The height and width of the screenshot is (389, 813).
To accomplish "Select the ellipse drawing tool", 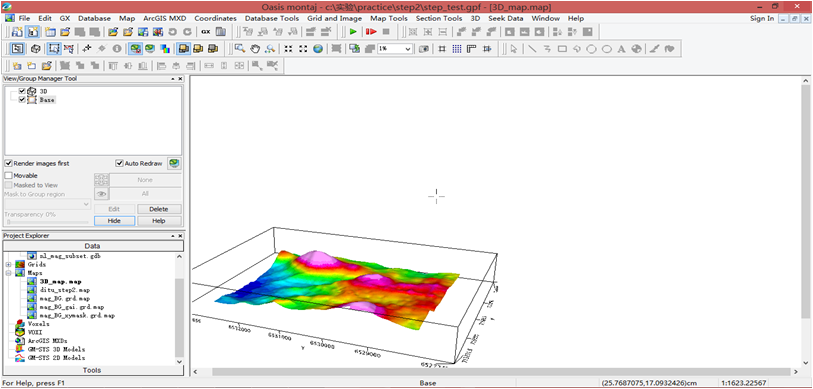I will (606, 49).
